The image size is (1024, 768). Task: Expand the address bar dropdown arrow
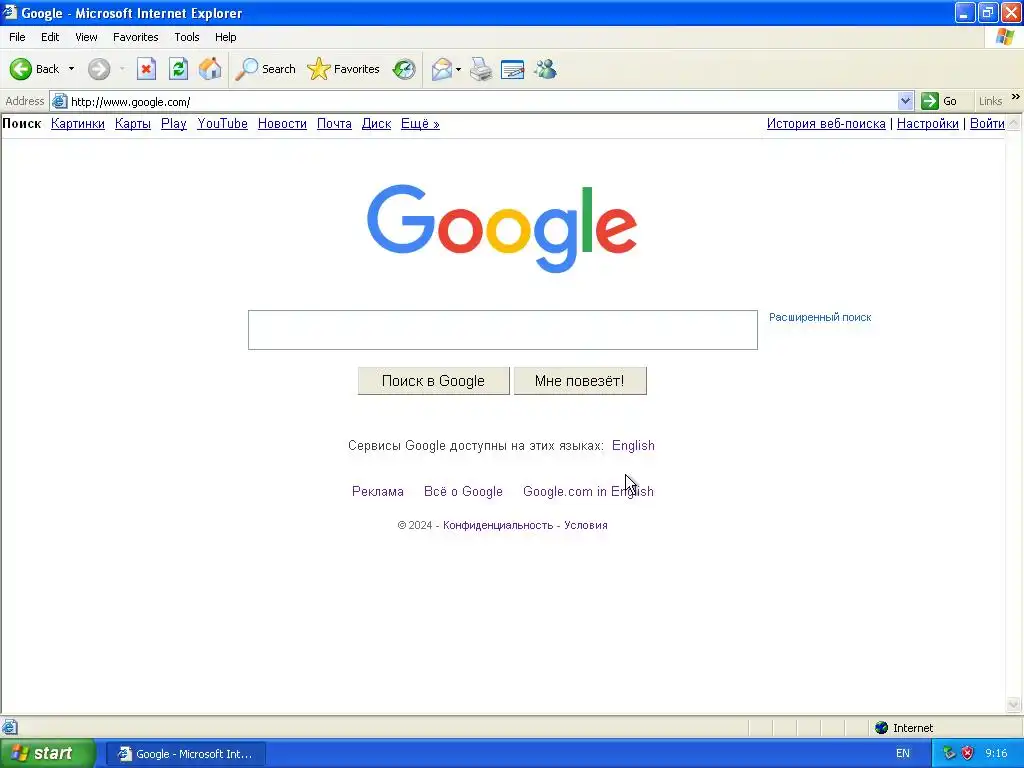pos(905,101)
